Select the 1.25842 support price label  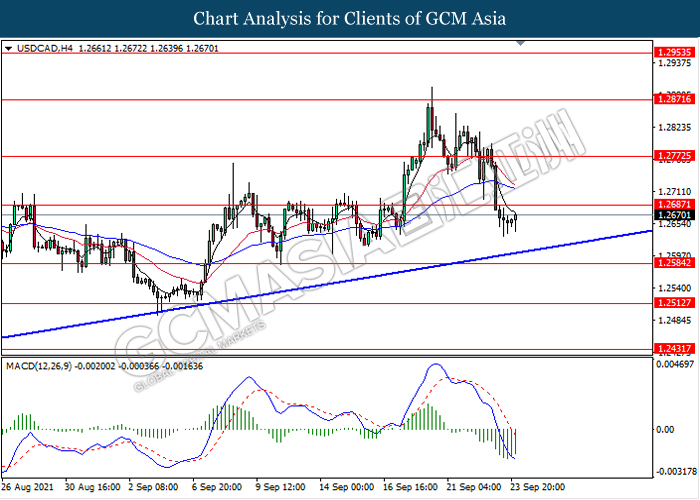pos(675,262)
